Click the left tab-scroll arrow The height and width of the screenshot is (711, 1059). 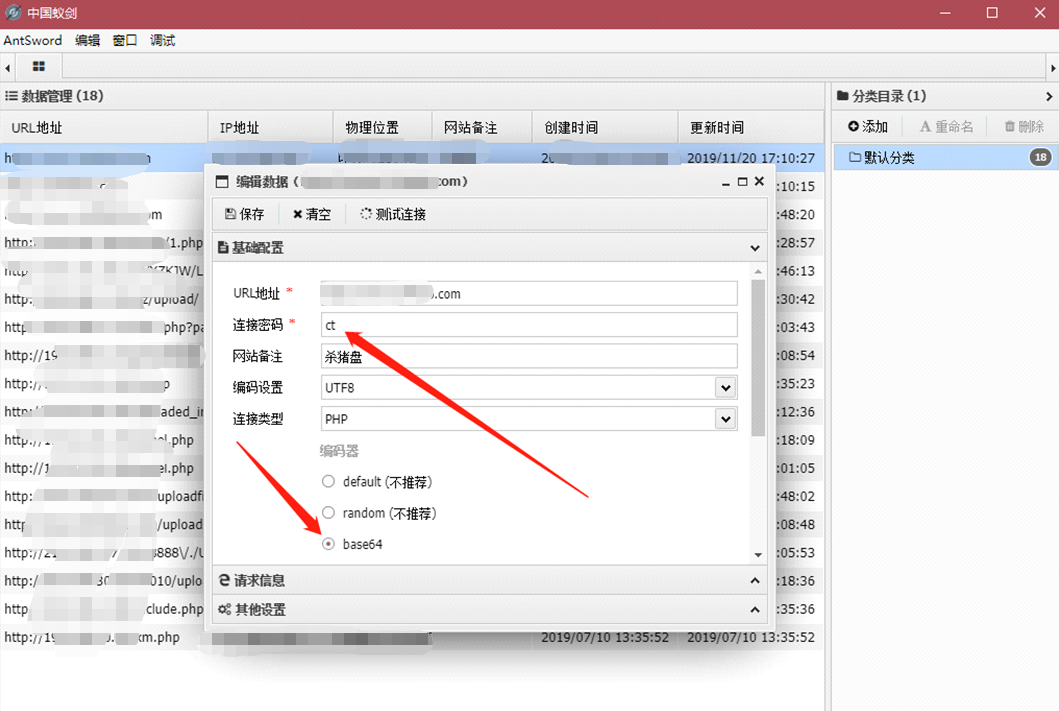tap(7, 68)
